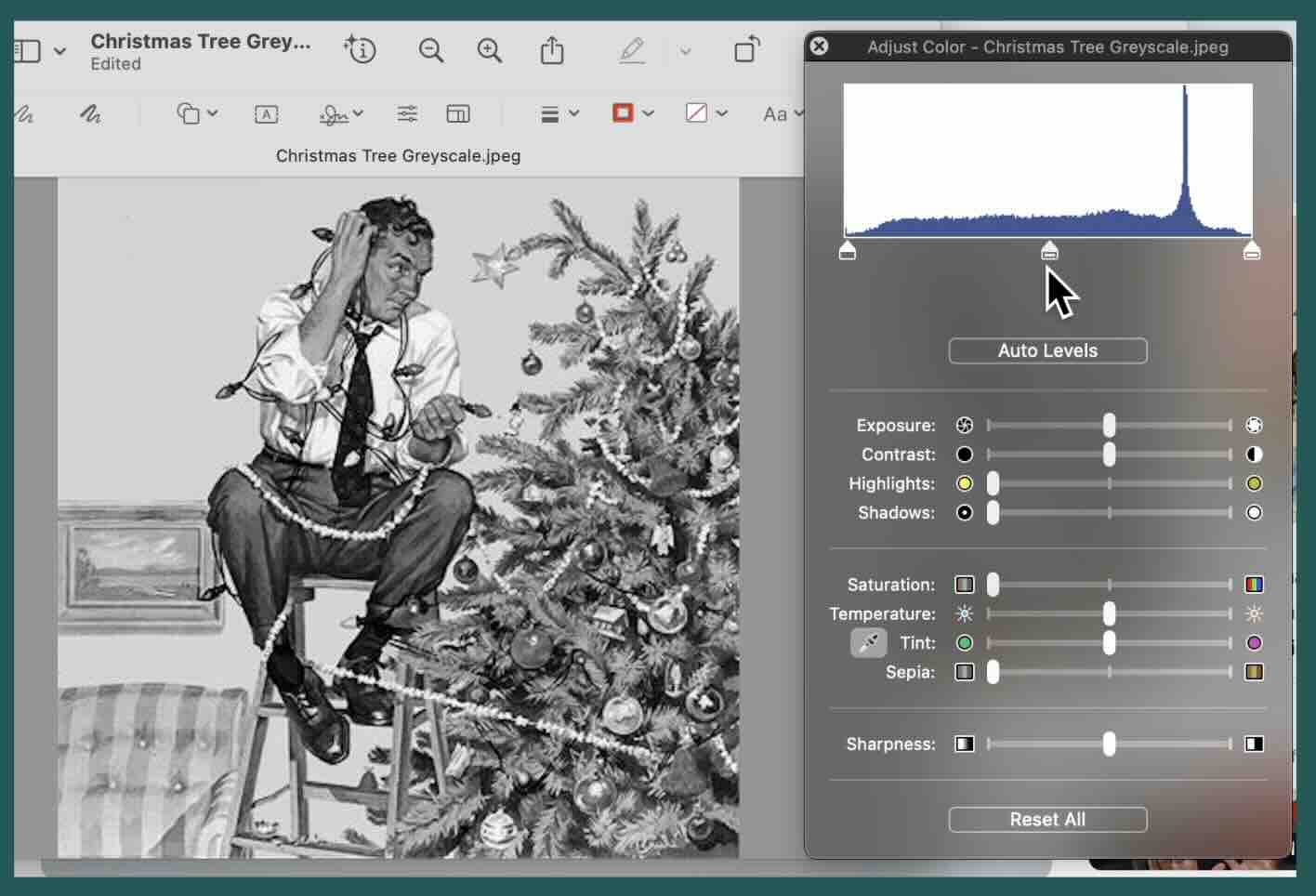Screen dimensions: 1316x896
Task: Click the Zoom out magnifier icon
Action: coord(429,50)
